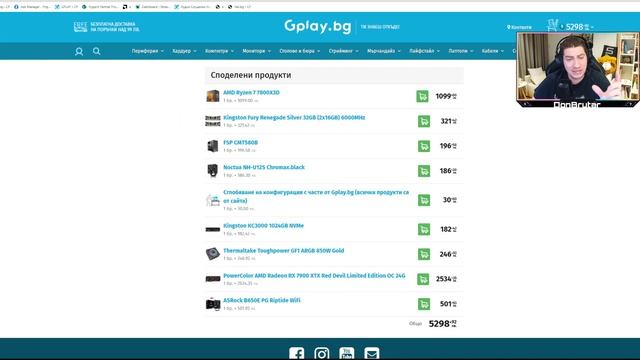Image resolution: width=640 pixels, height=360 pixels.
Task: Open AMD Ryzen 7 7800X3D product link
Action: (251, 93)
